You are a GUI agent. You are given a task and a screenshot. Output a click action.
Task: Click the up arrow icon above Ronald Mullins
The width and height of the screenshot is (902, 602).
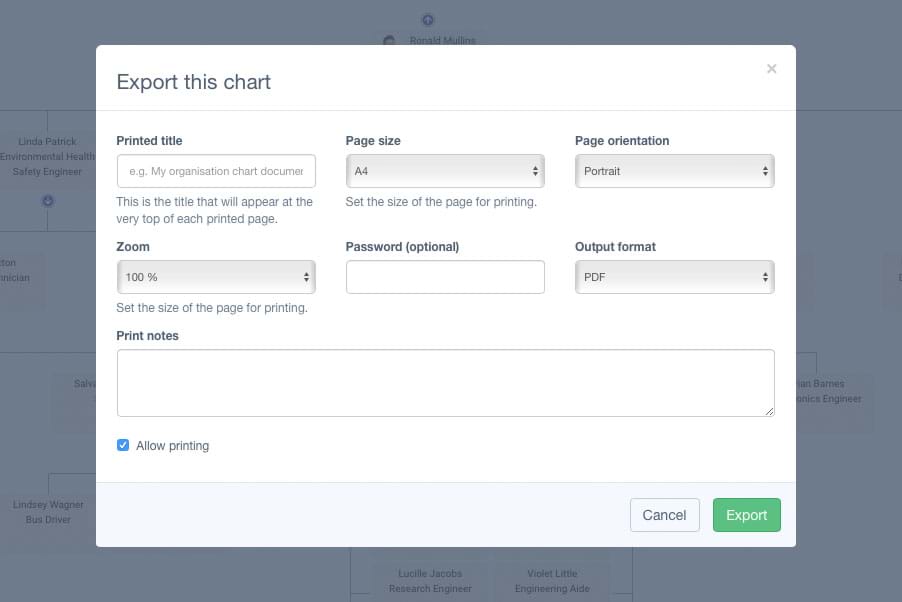[428, 19]
